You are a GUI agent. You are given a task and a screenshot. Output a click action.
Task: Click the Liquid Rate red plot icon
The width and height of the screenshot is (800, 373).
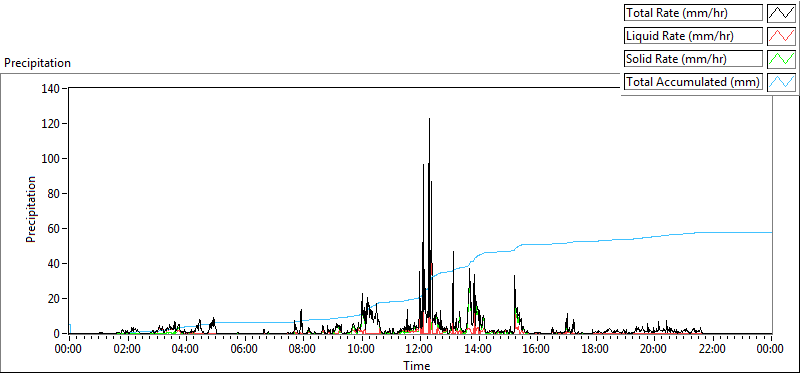[781, 36]
